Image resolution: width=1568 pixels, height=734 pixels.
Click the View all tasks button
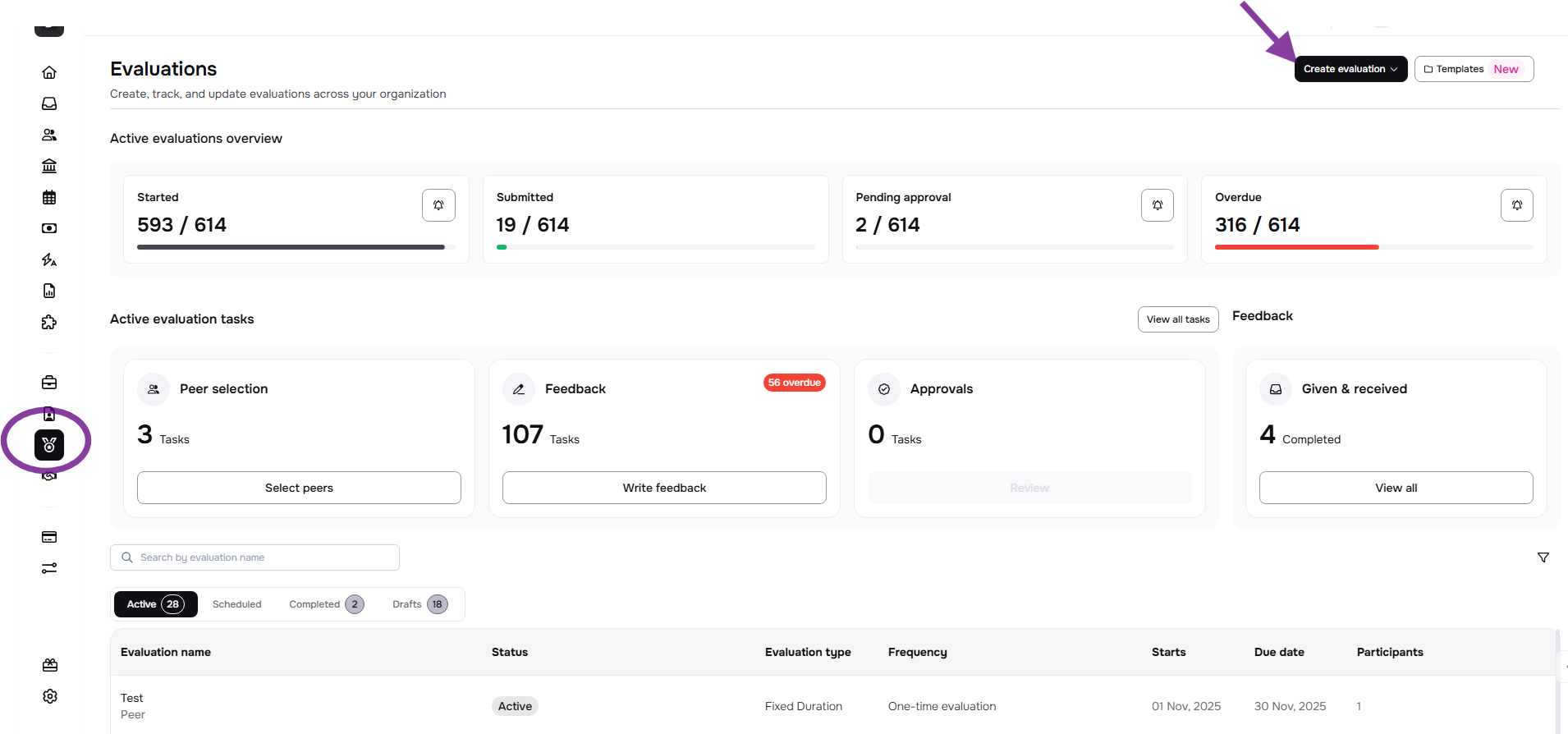(1177, 319)
